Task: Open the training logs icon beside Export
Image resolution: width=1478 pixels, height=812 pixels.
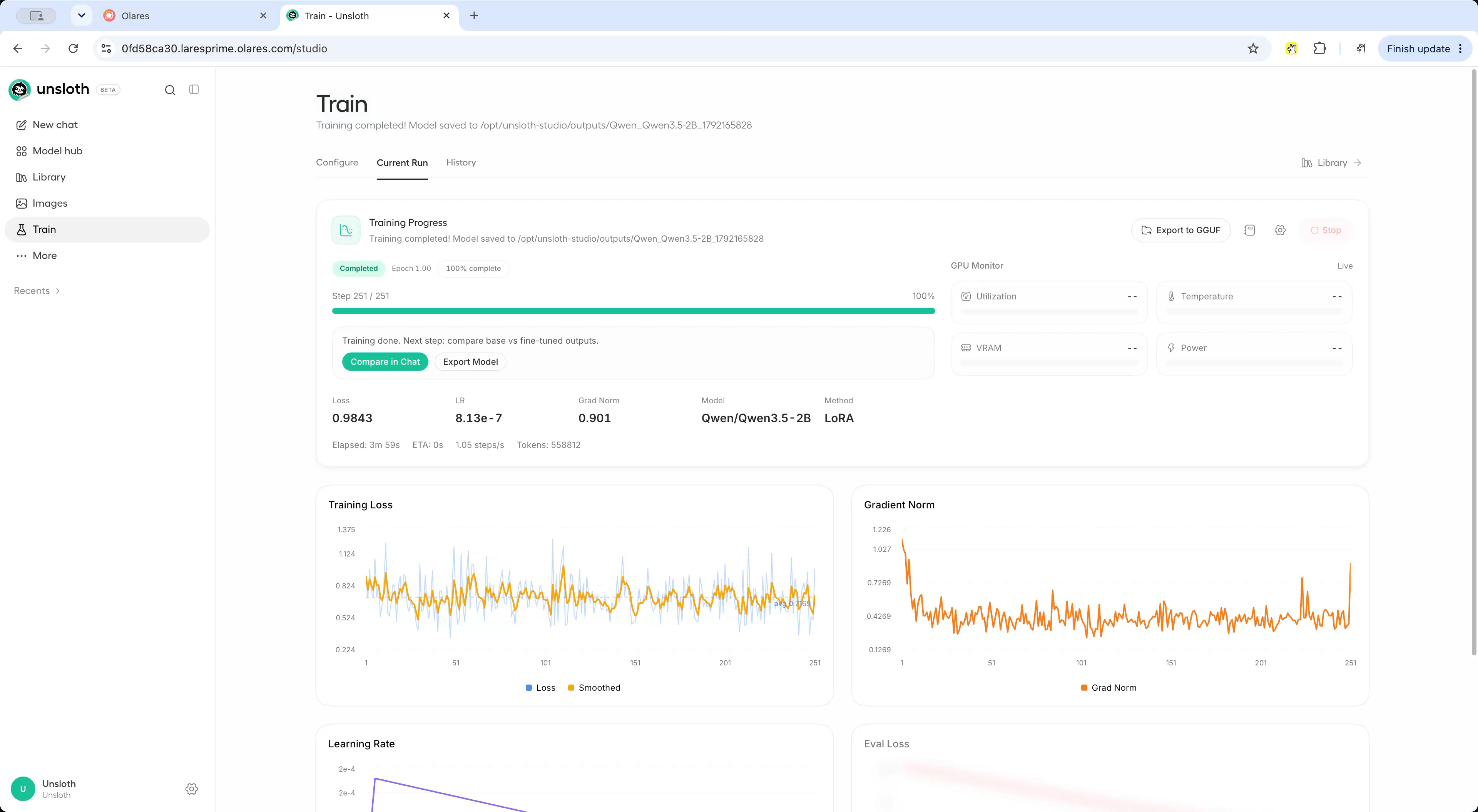Action: tap(1250, 230)
